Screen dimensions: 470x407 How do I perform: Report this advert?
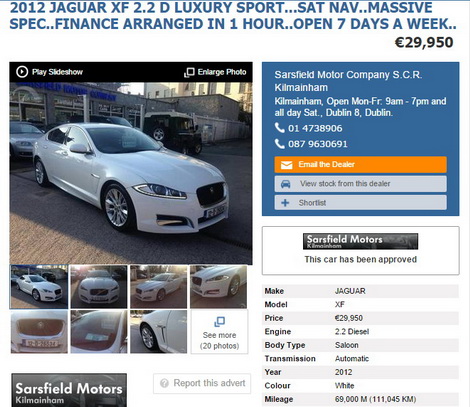click(x=202, y=383)
